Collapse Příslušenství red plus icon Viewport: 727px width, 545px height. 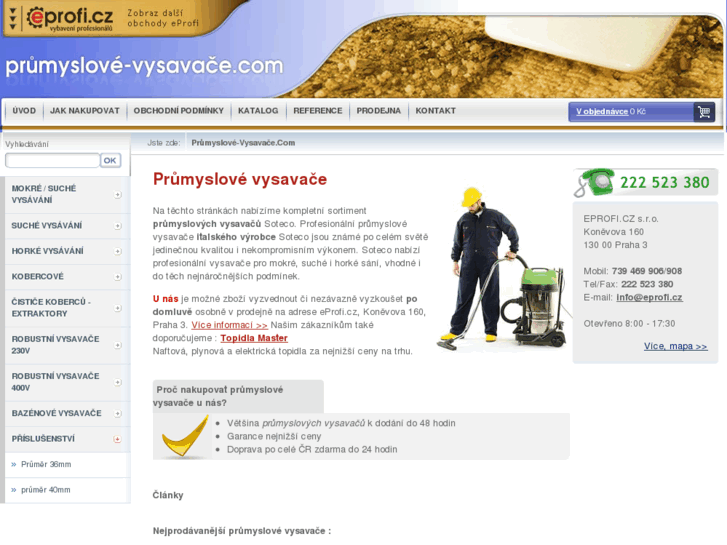[x=117, y=439]
